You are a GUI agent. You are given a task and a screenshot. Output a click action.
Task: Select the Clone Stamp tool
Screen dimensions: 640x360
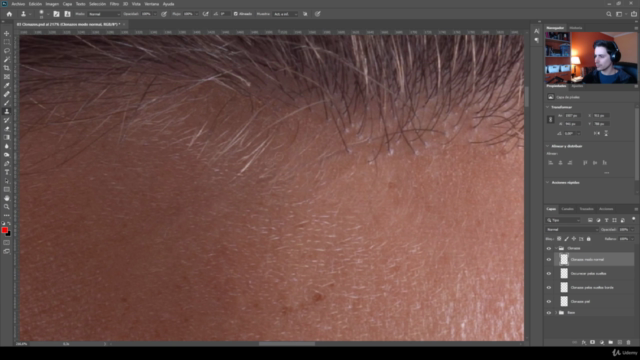[x=7, y=111]
